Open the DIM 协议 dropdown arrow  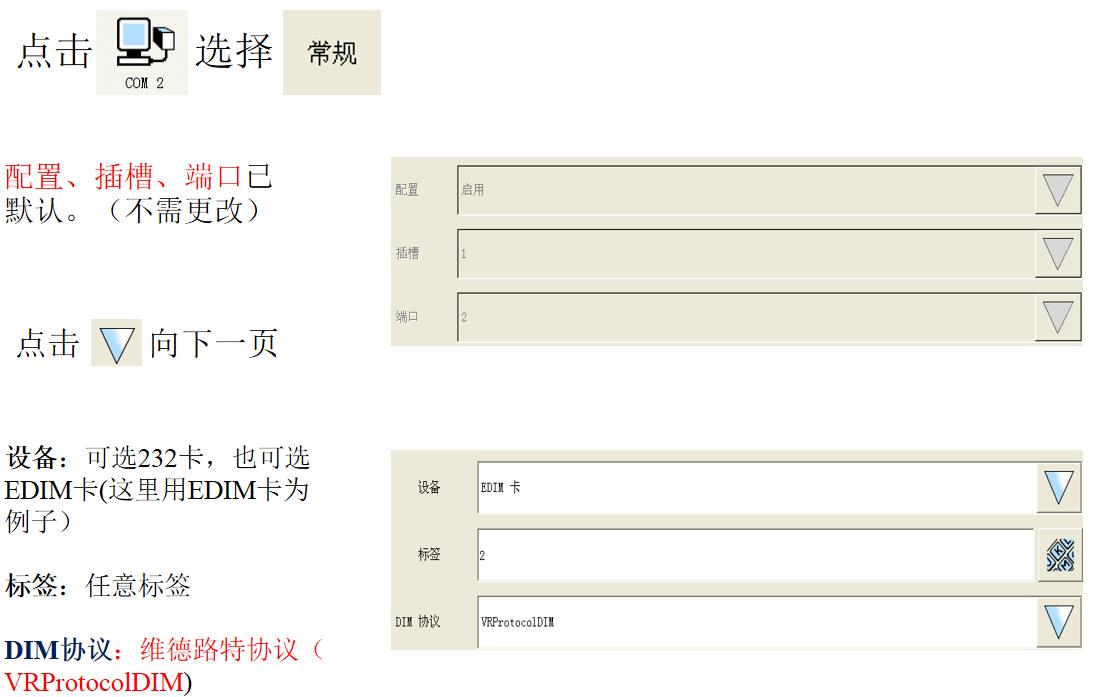point(1058,622)
